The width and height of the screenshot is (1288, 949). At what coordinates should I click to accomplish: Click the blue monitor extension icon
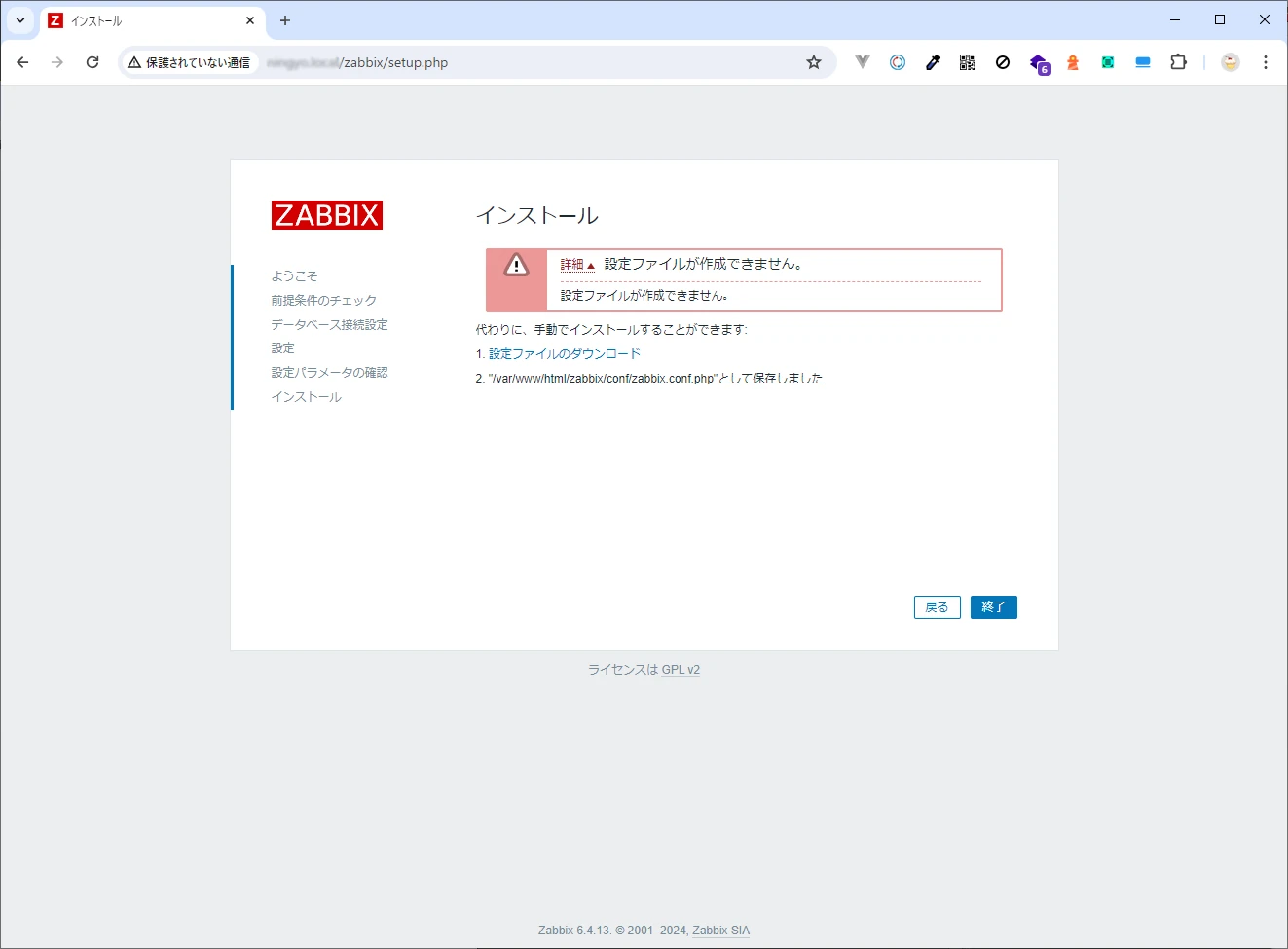[1143, 62]
